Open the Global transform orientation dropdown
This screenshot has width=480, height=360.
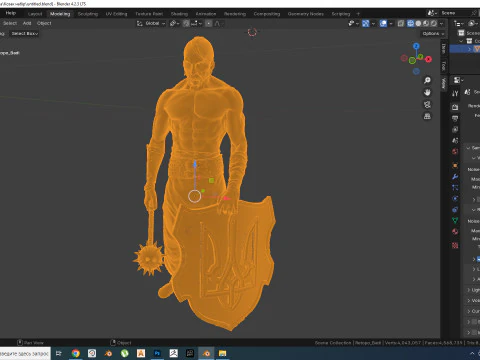pyautogui.click(x=151, y=23)
